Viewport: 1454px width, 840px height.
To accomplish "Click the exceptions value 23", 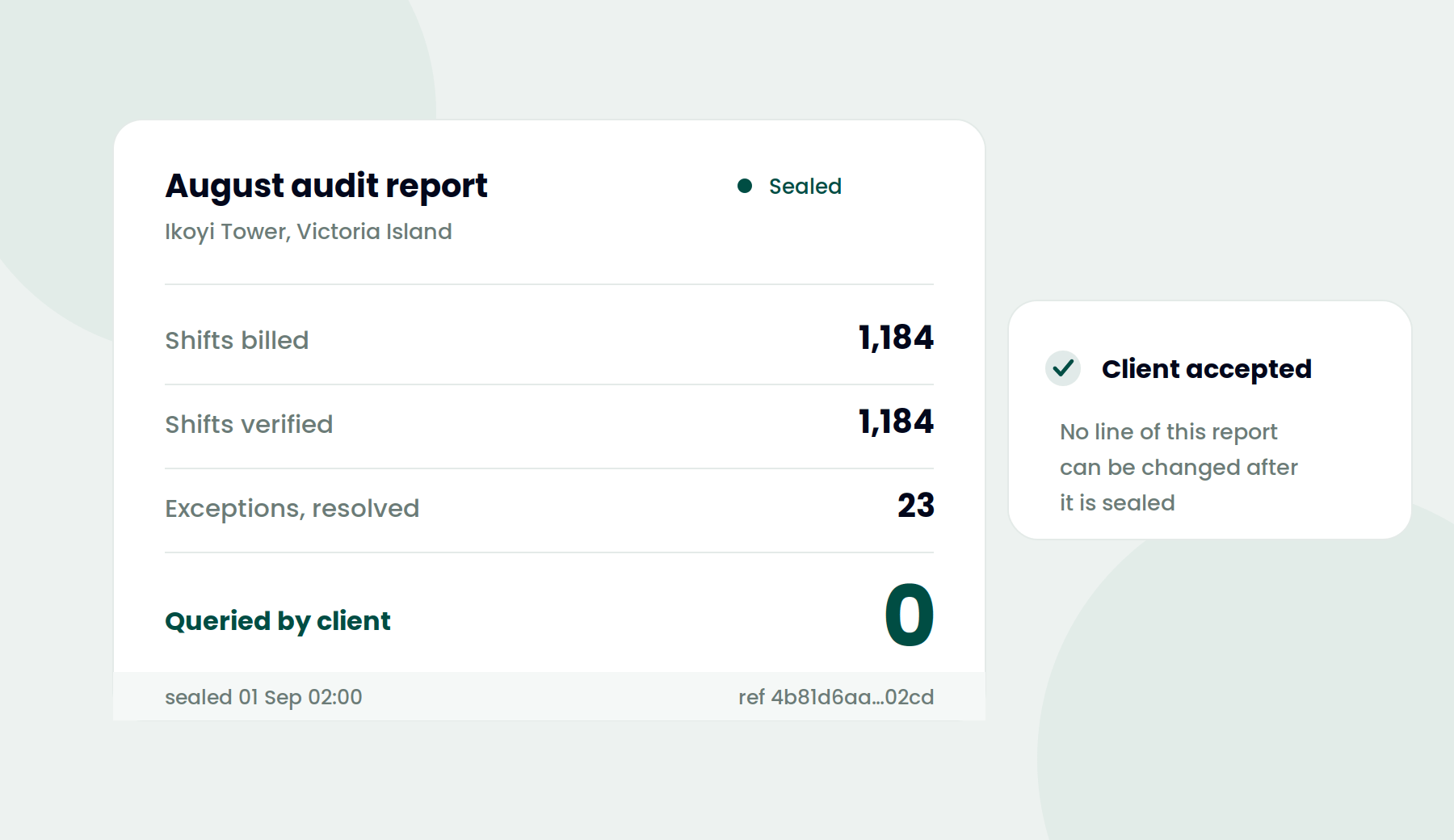I will (916, 506).
